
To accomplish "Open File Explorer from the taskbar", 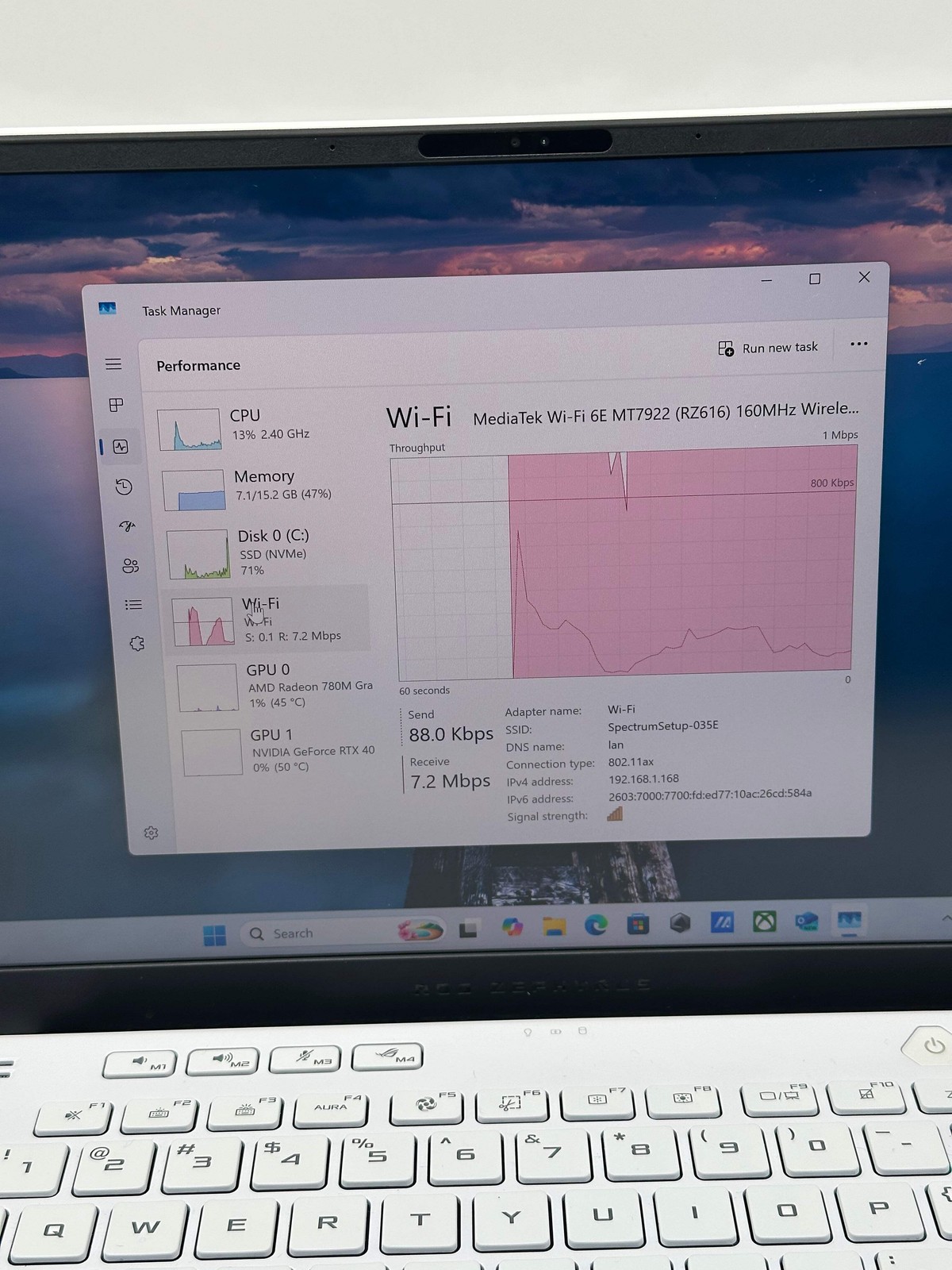I will 554,926.
